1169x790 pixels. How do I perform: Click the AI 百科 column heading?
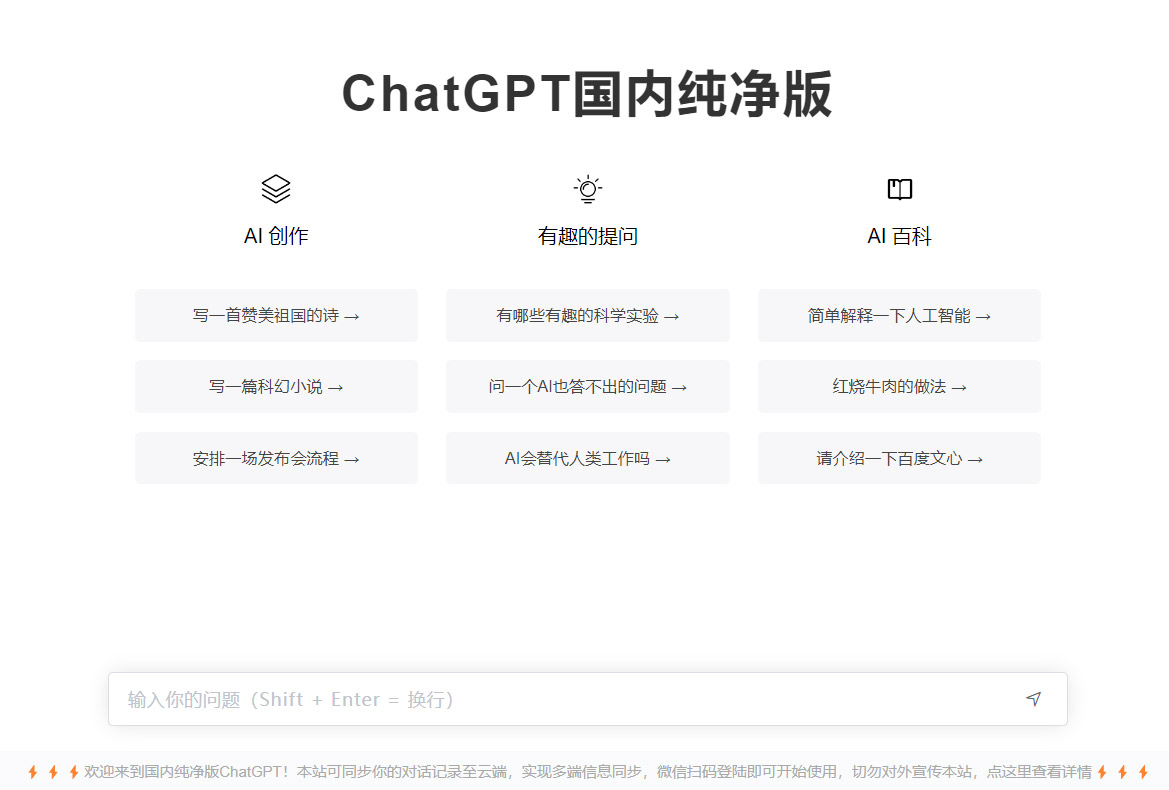coord(899,236)
